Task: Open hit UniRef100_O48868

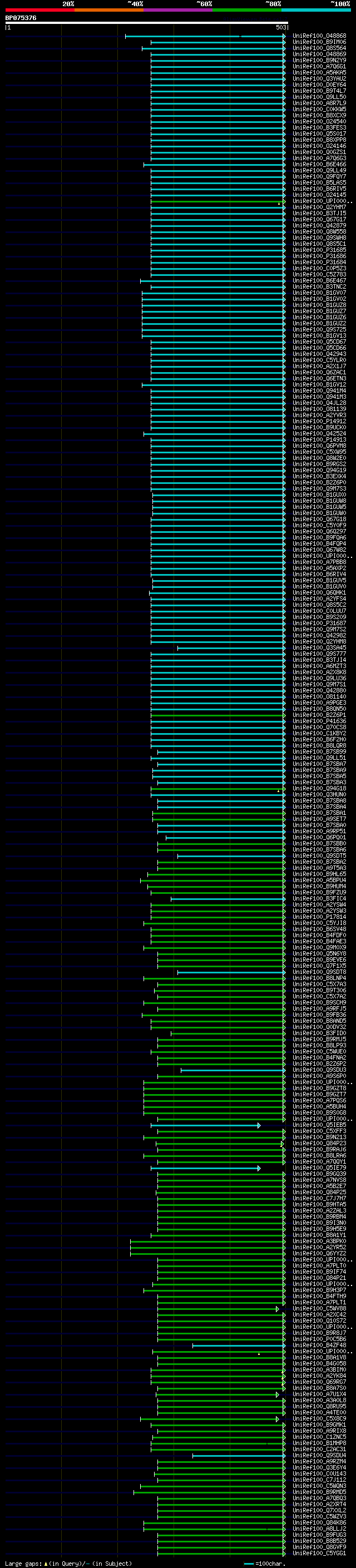Action: [319, 36]
